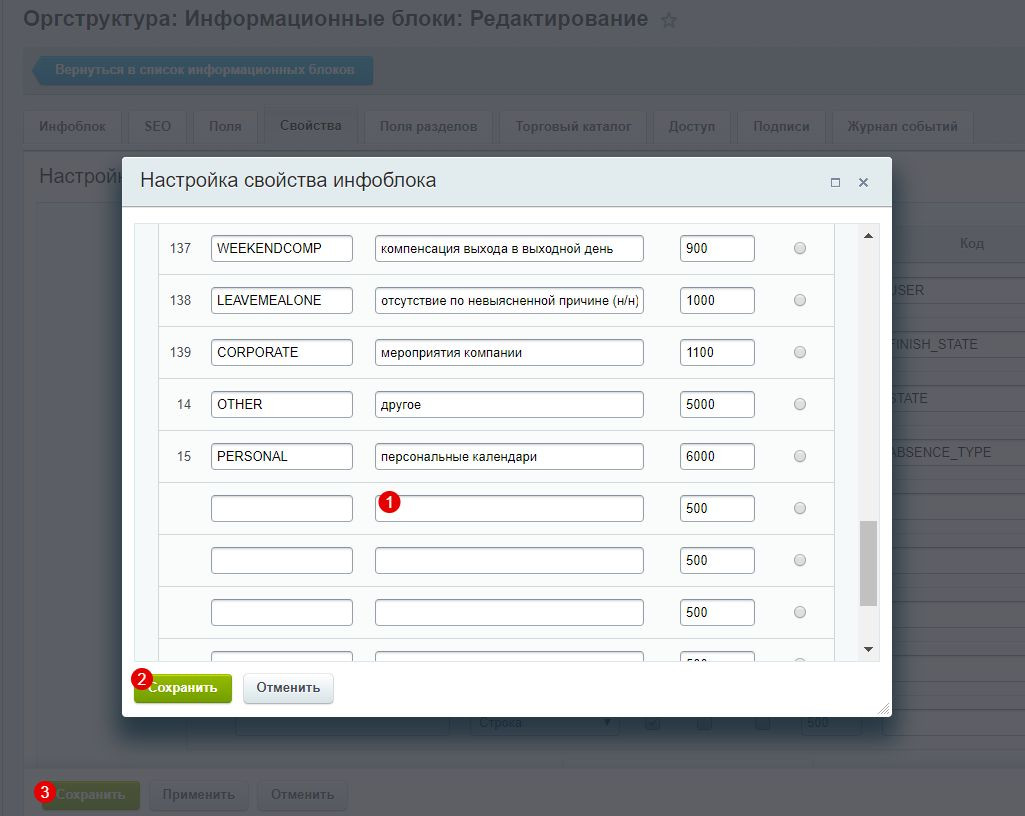Click the Применить button
The width and height of the screenshot is (1025, 816).
click(x=199, y=794)
